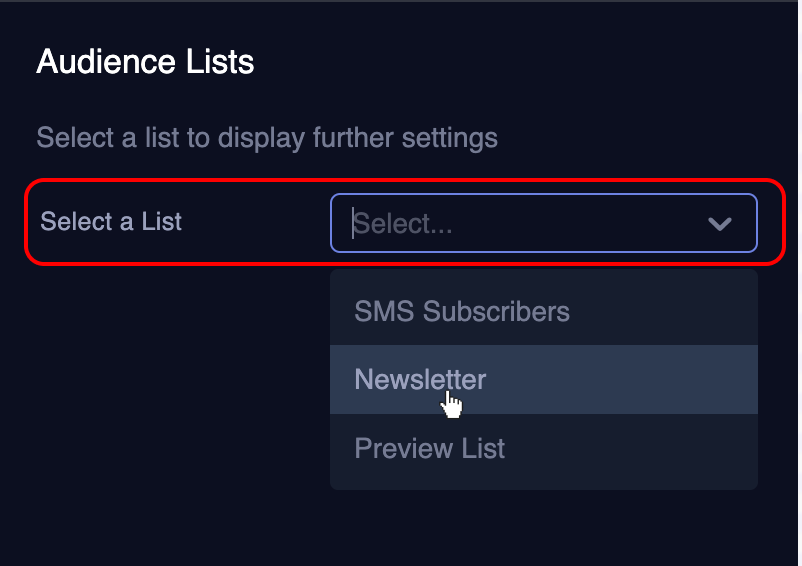Choose SMS Subscribers from the list
The width and height of the screenshot is (802, 566).
pyautogui.click(x=544, y=311)
